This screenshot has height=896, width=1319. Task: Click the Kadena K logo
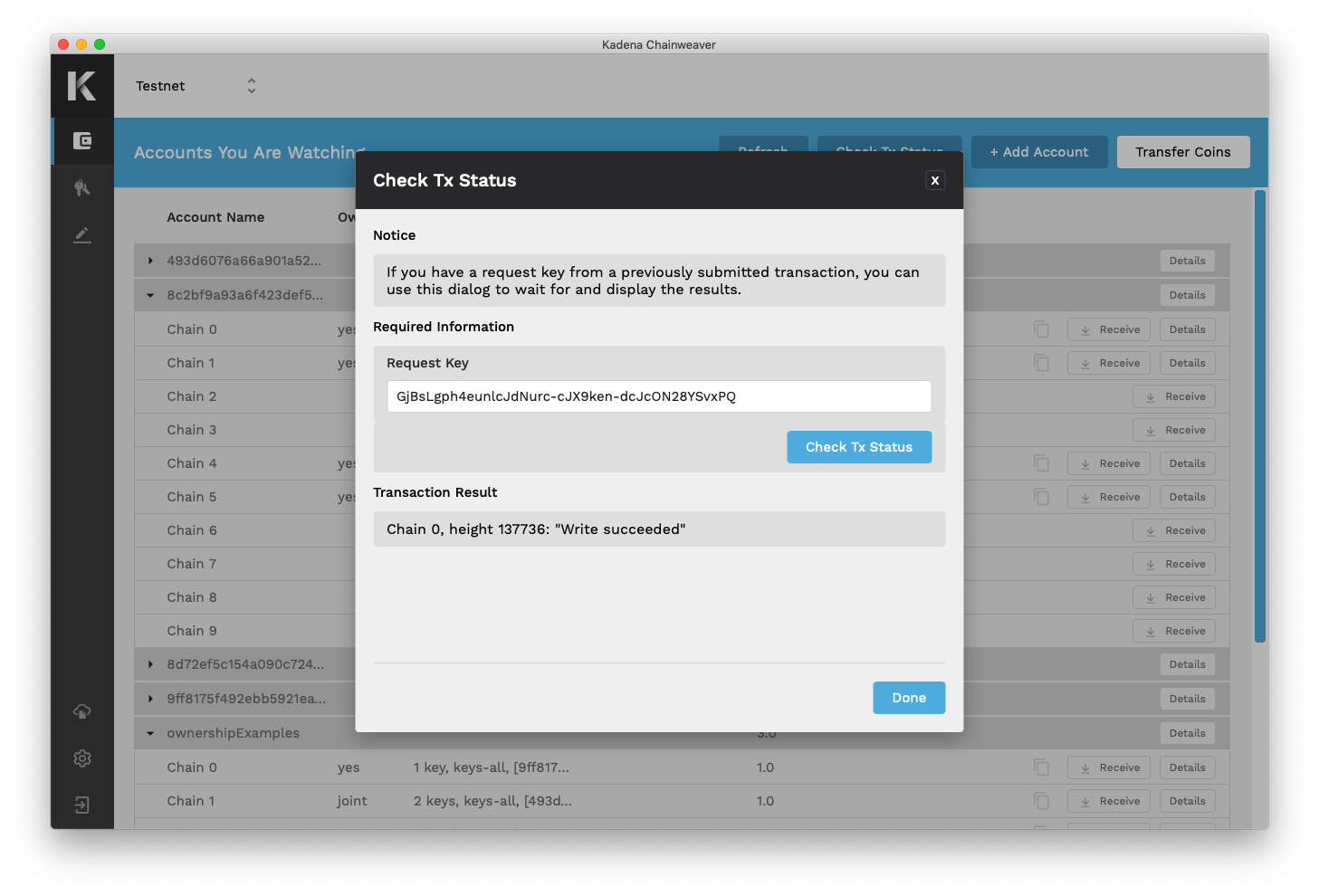(81, 86)
